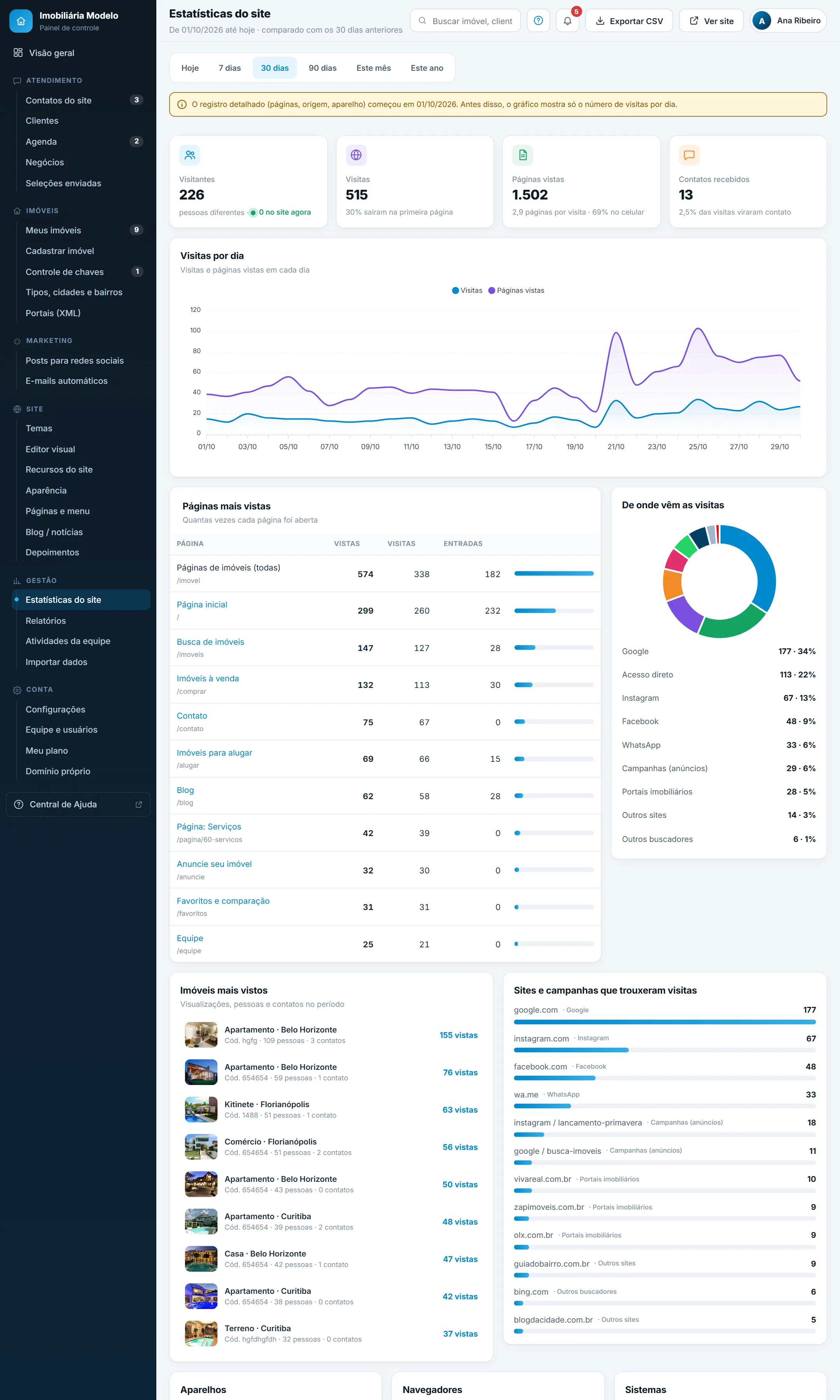Click the Visitantes people icon on the card
The height and width of the screenshot is (1400, 840).
pyautogui.click(x=190, y=154)
